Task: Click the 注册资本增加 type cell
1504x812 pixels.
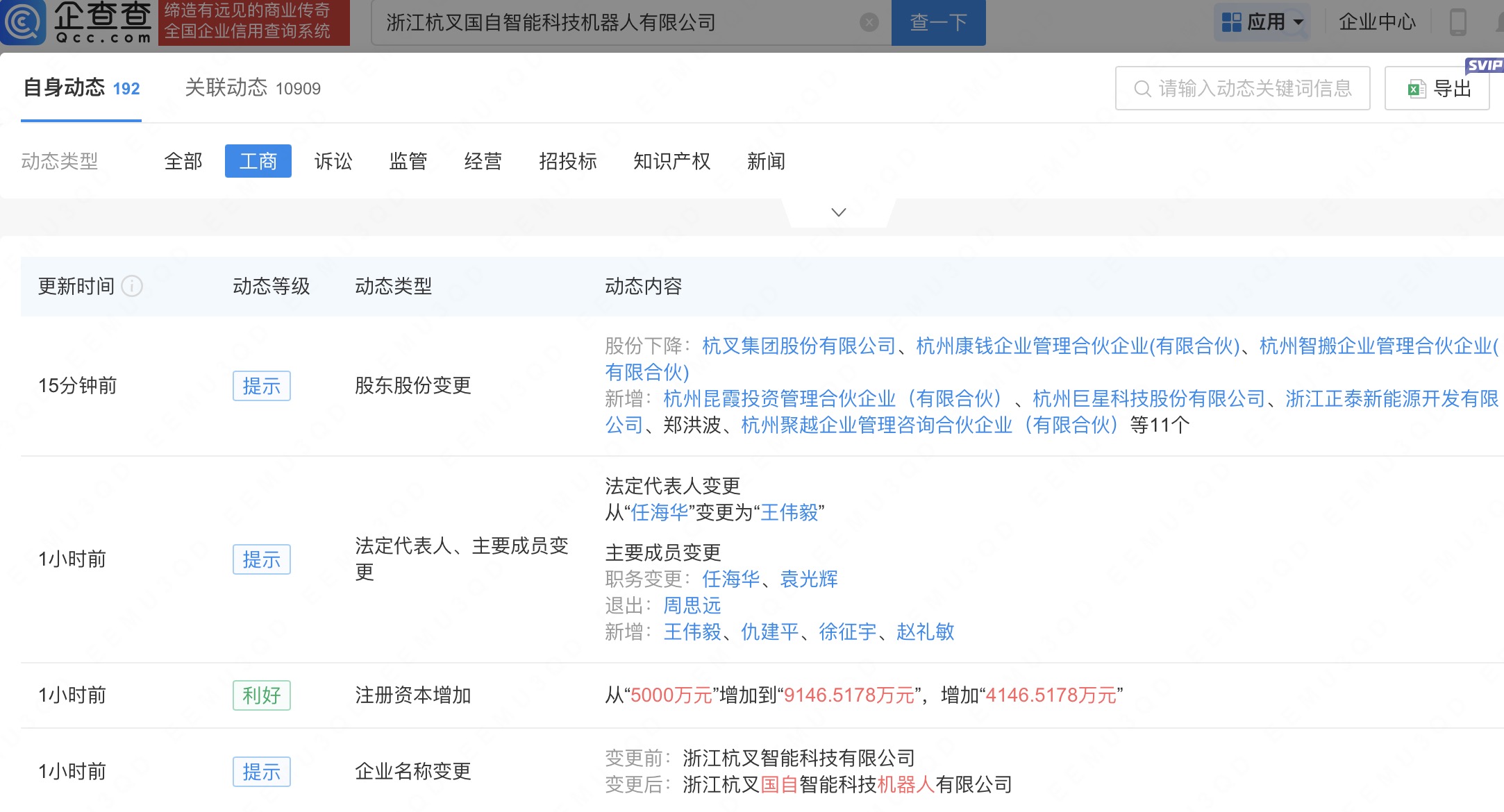Action: click(x=413, y=695)
